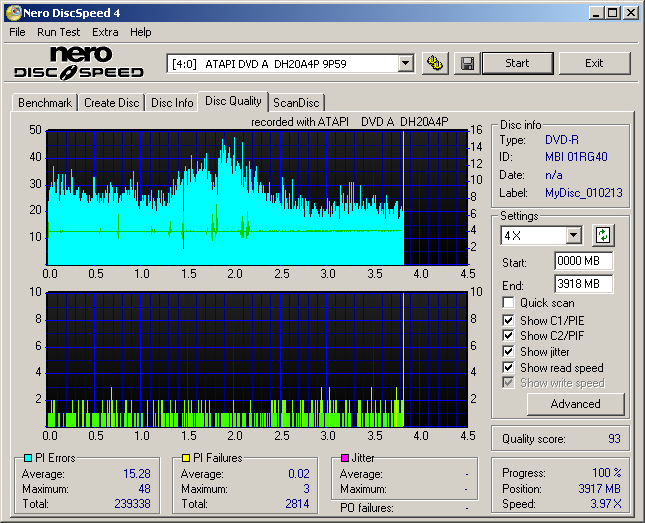Click the Start button
The image size is (645, 523).
click(517, 63)
